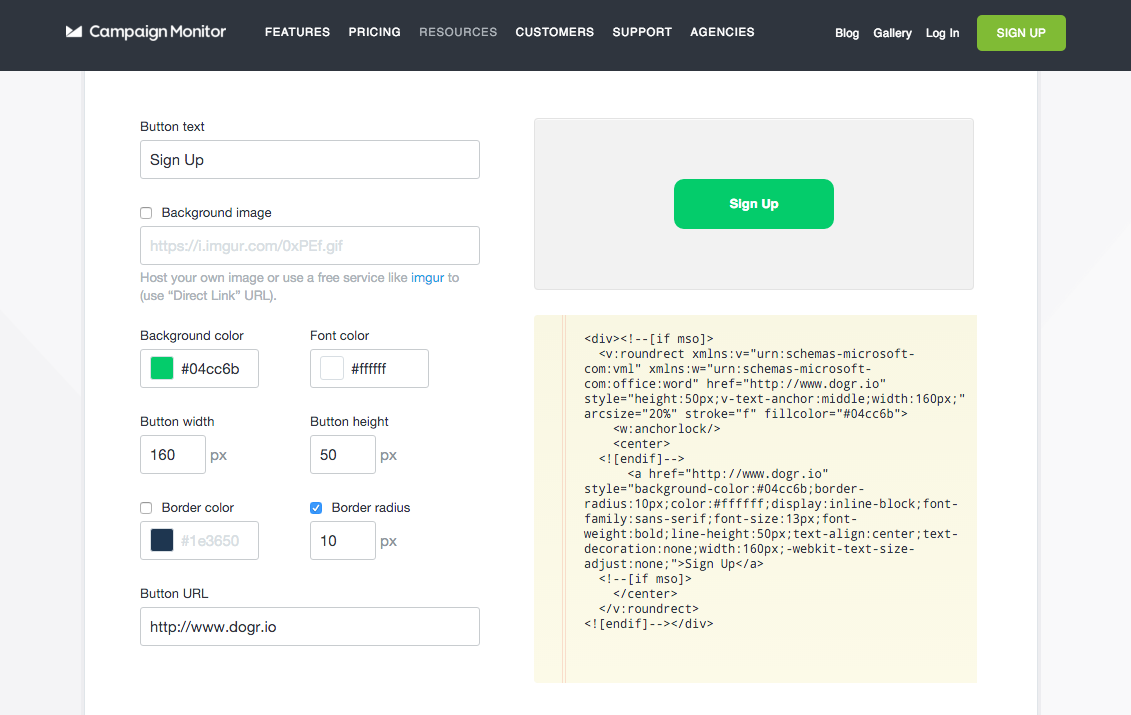Uncheck the Border radius checkbox
The image size is (1131, 715).
click(316, 508)
